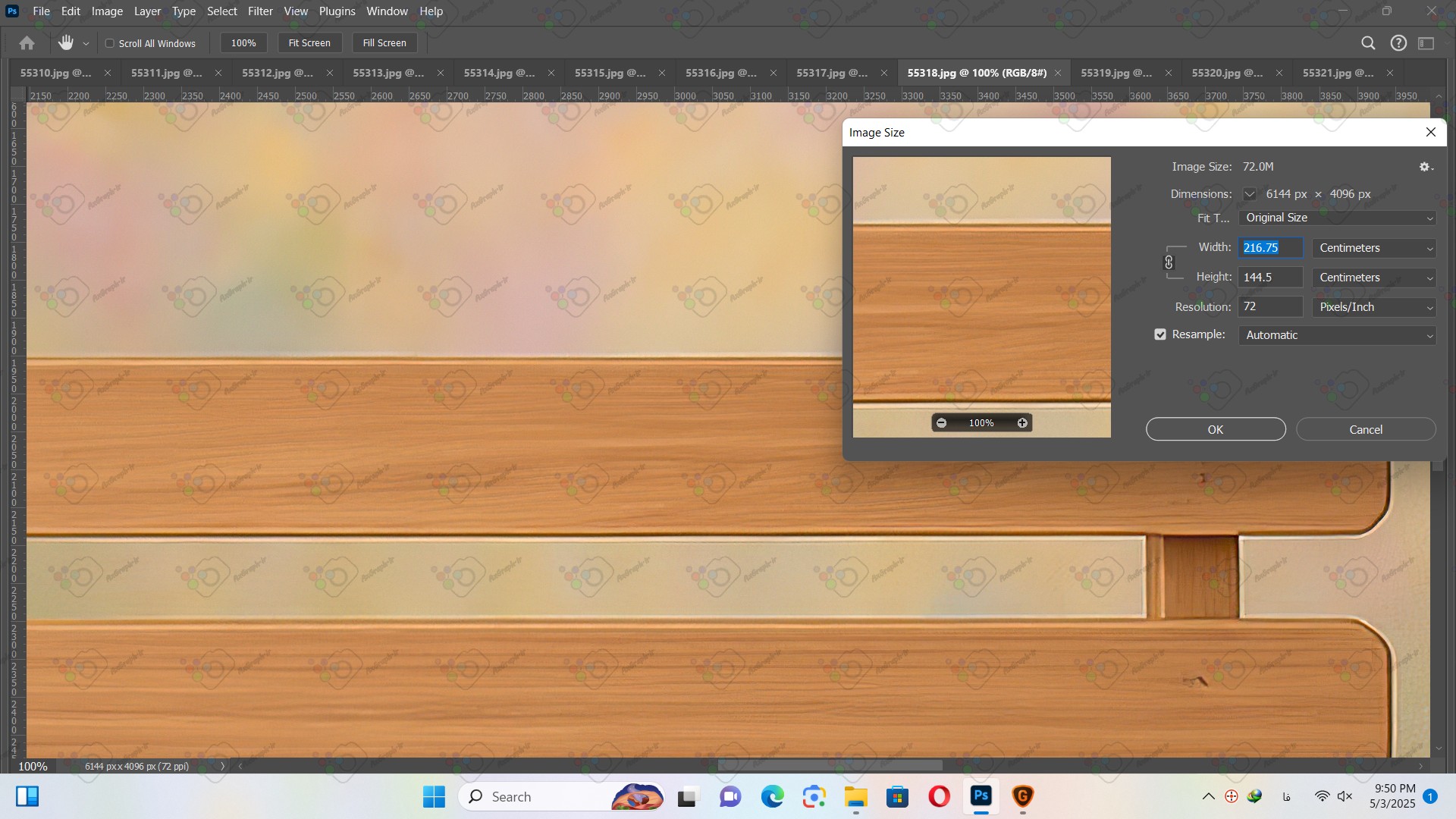Image resolution: width=1456 pixels, height=819 pixels.
Task: Enable Scroll All Windows checkbox
Action: click(110, 43)
